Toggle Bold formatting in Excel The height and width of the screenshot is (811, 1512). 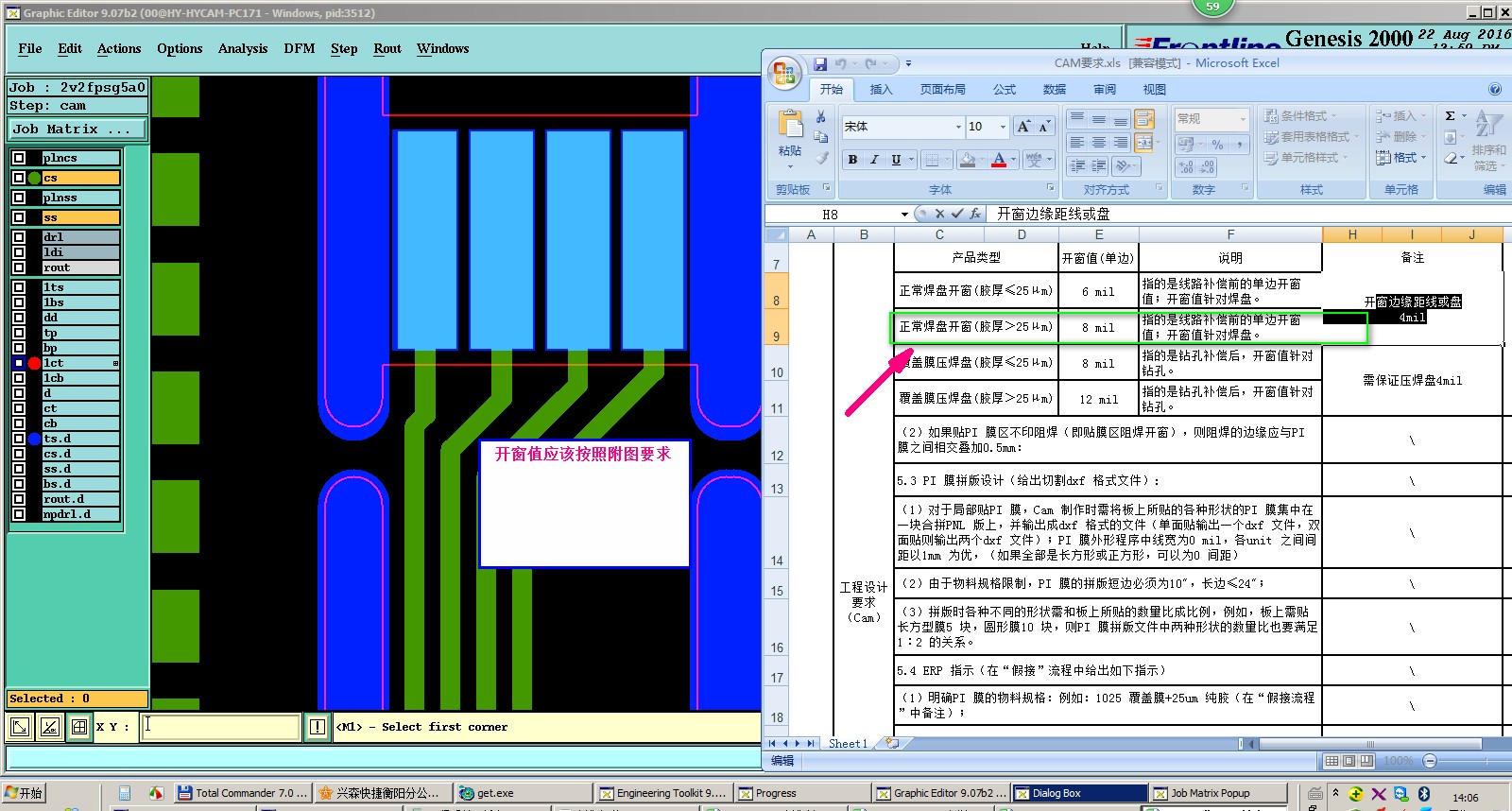(852, 160)
